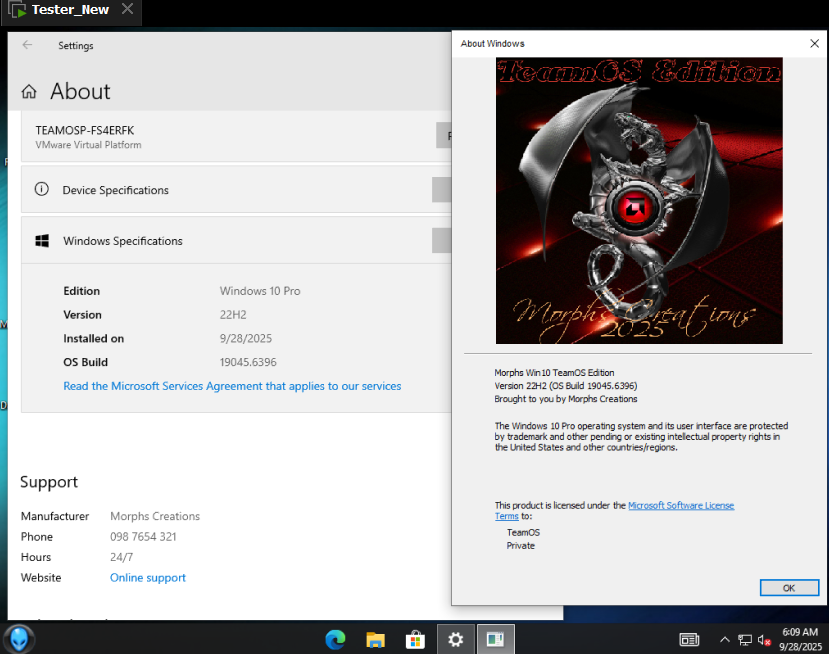This screenshot has width=829, height=654.
Task: Close the Tester_New tab
Action: click(x=127, y=10)
